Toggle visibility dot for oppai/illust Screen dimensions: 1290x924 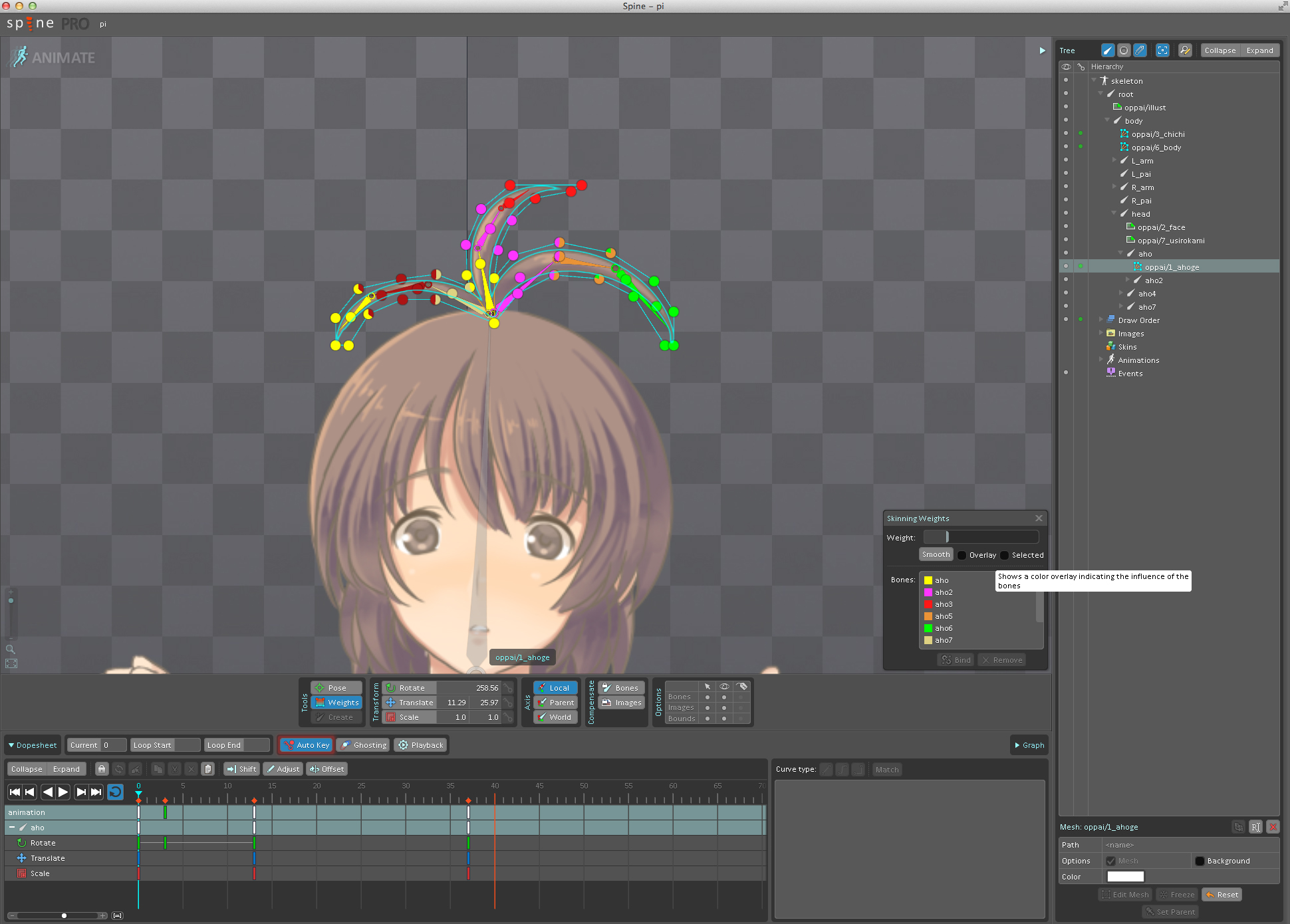point(1066,107)
